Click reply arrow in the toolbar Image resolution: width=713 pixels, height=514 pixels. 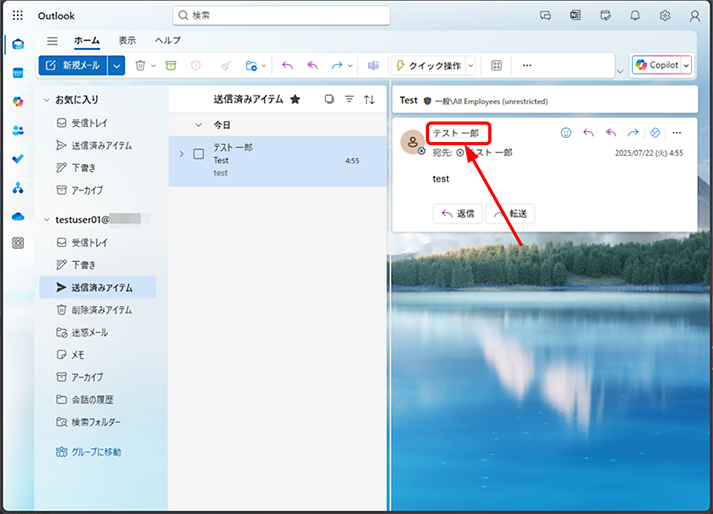tap(287, 66)
